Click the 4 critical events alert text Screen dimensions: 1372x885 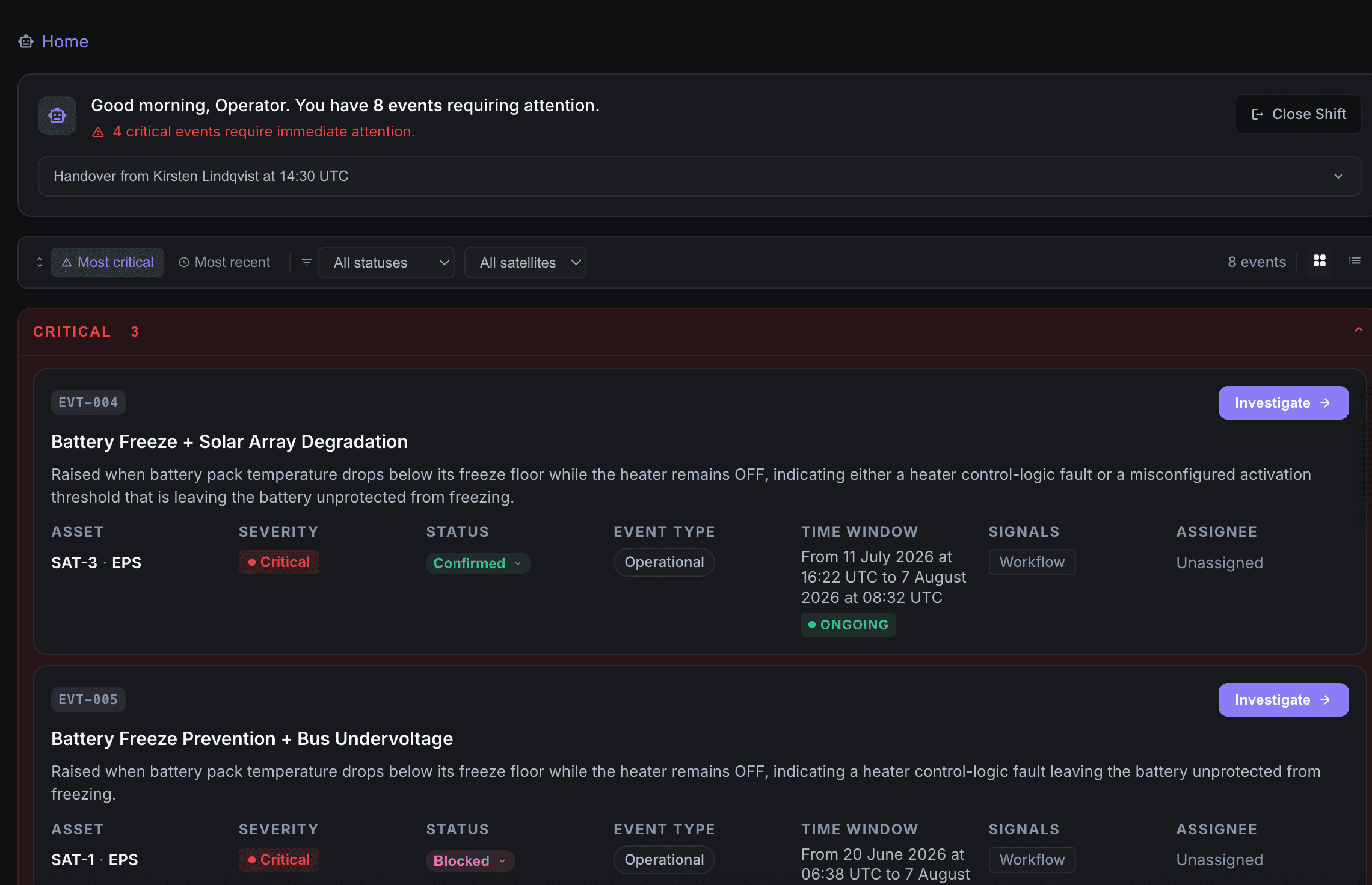click(x=264, y=132)
